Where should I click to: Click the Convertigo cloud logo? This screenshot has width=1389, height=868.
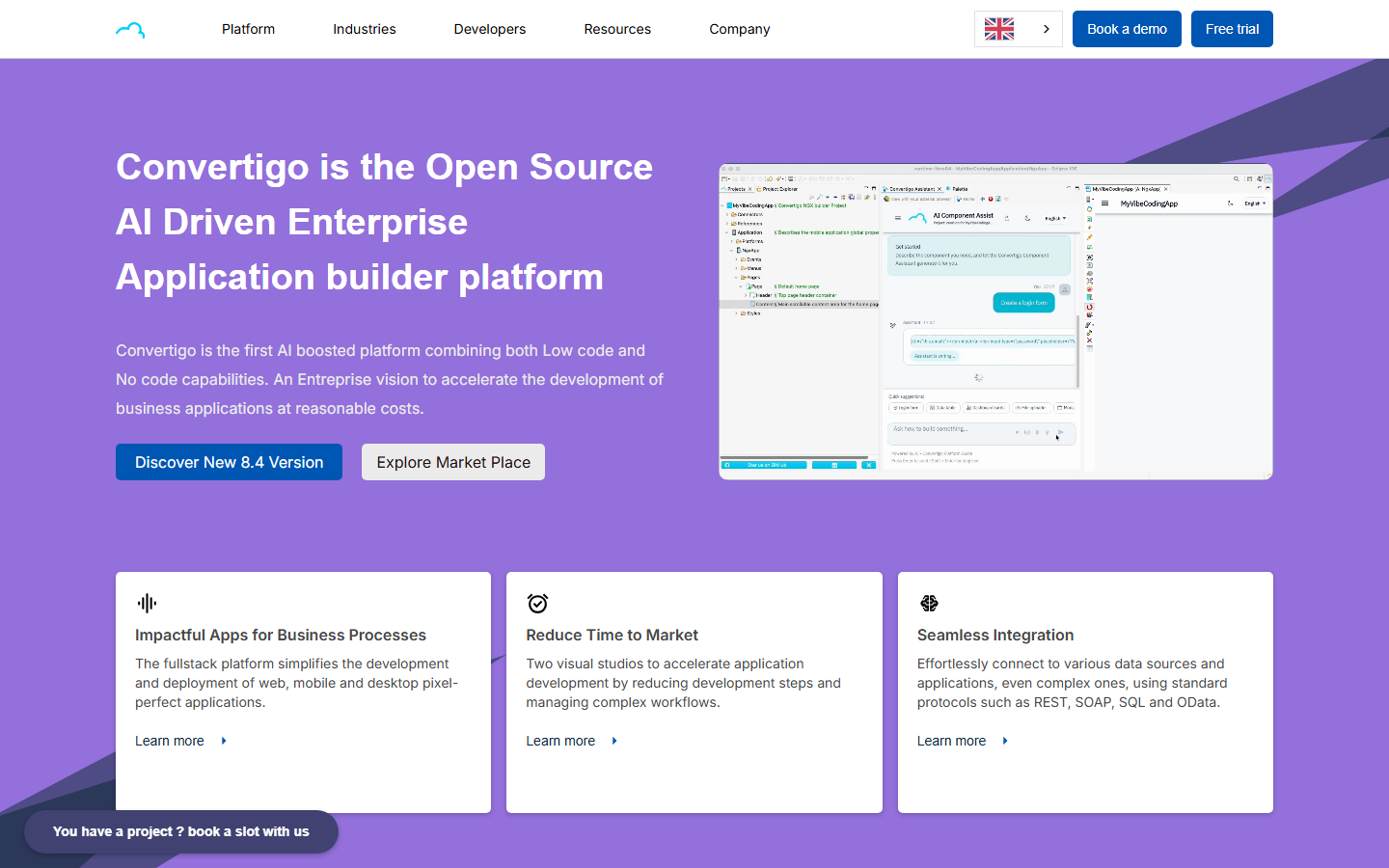[x=130, y=30]
